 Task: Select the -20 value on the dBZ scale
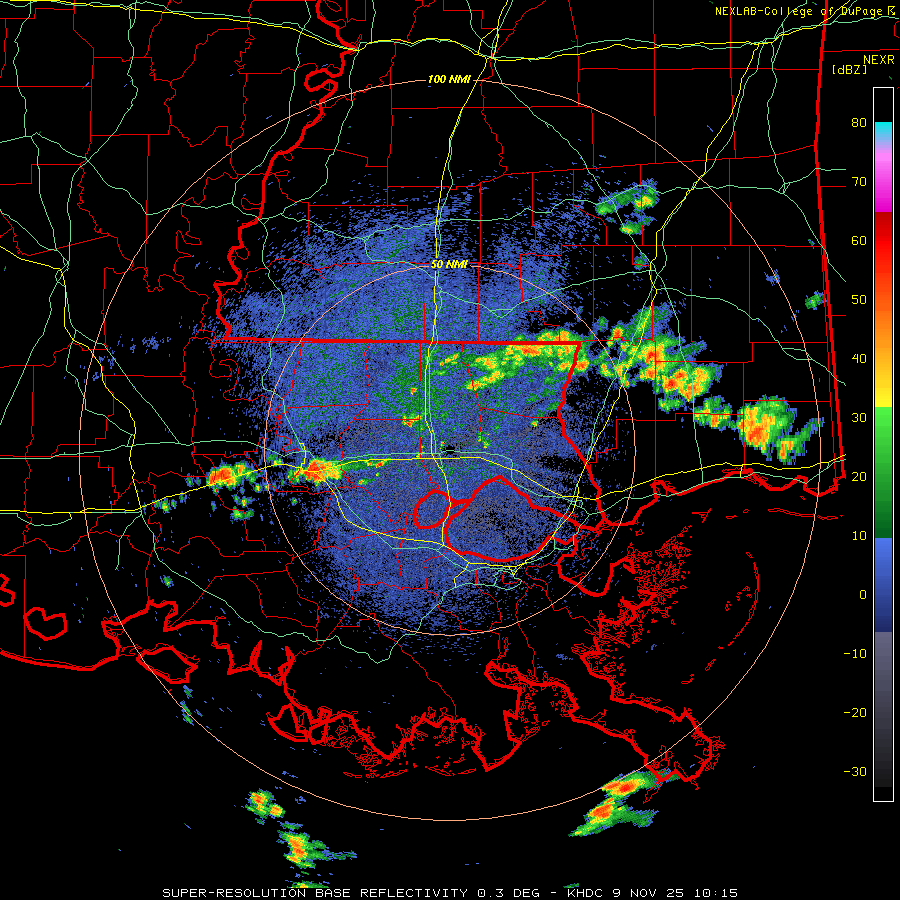point(855,713)
